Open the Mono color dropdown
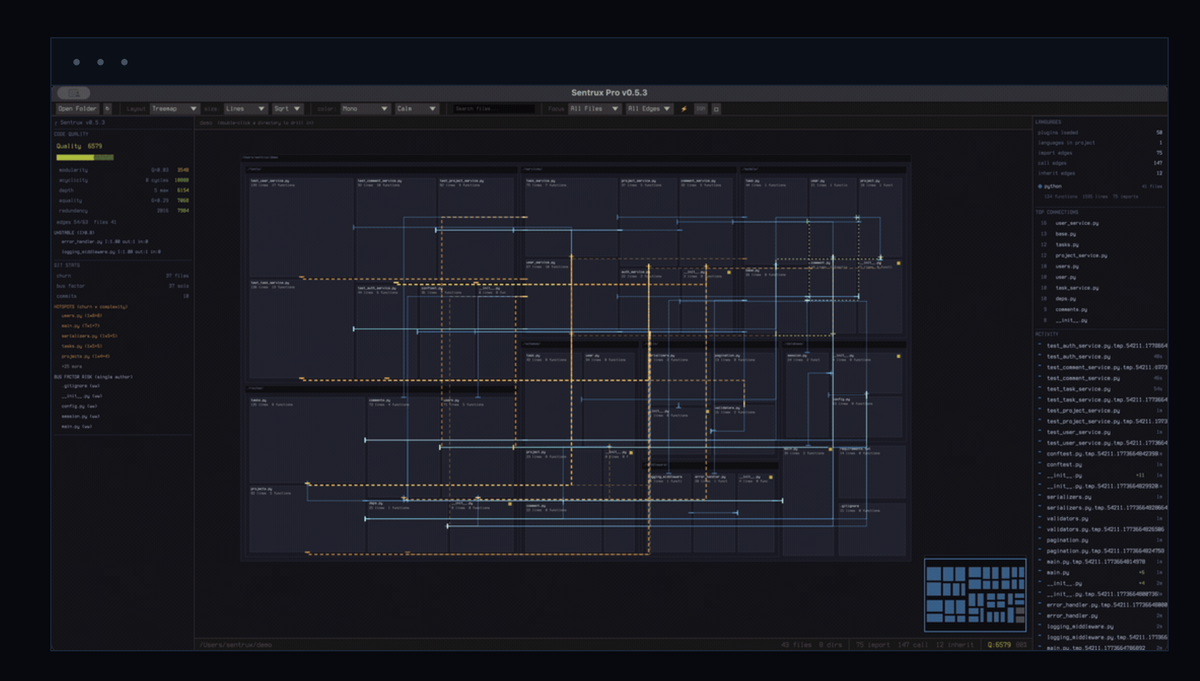 [364, 108]
